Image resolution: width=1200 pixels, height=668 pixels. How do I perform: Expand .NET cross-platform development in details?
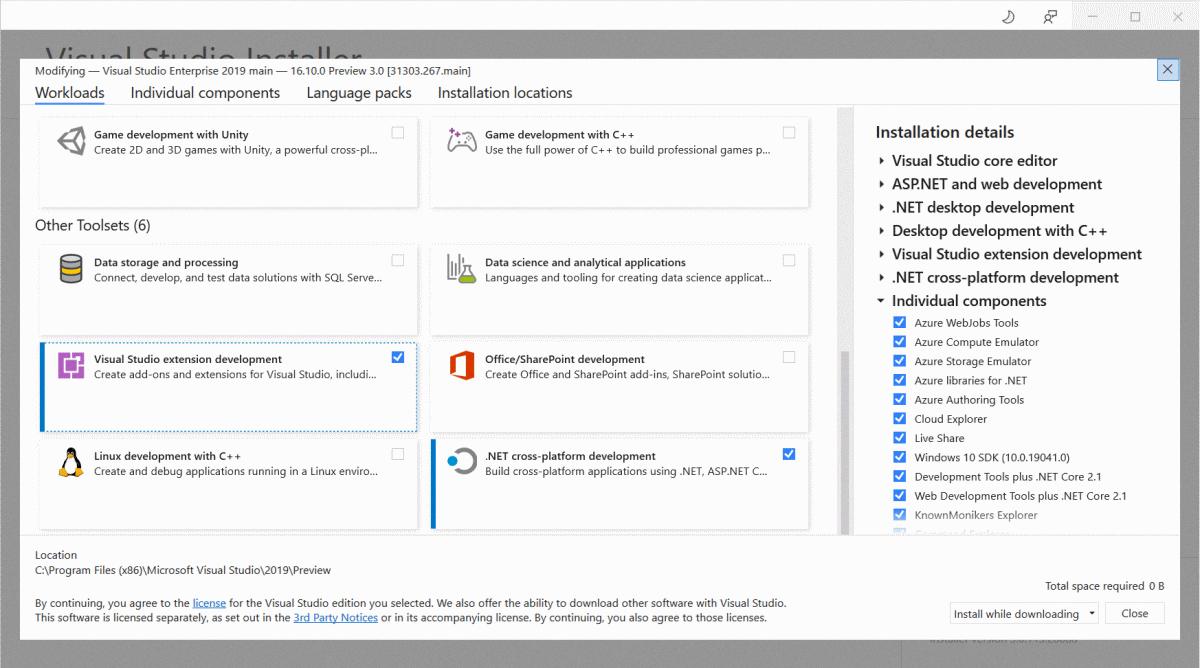click(x=881, y=278)
